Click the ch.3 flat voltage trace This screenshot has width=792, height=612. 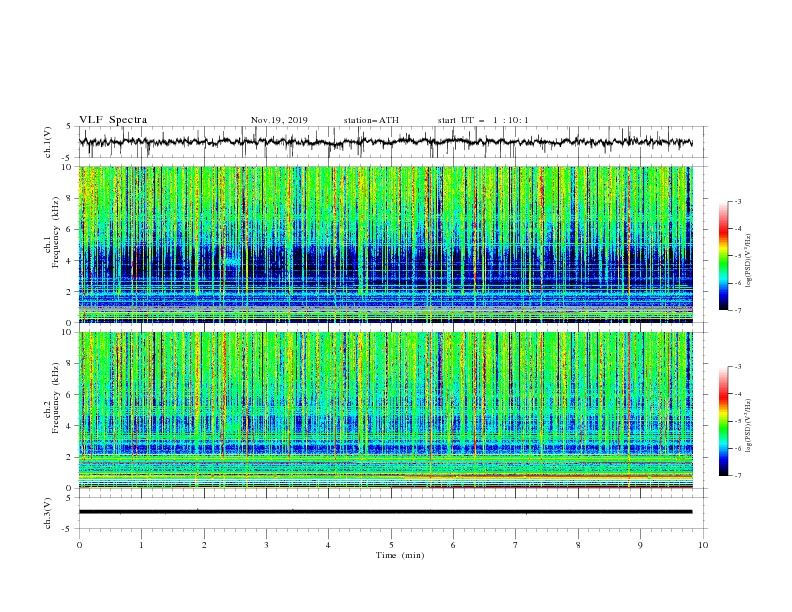coord(385,512)
